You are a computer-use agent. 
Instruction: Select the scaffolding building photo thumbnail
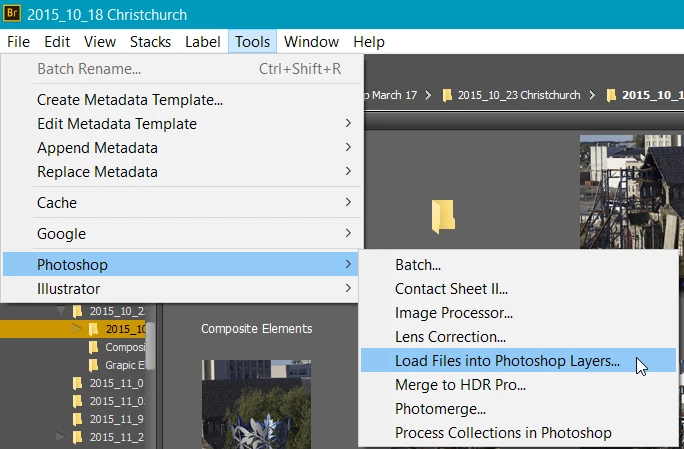(632, 191)
